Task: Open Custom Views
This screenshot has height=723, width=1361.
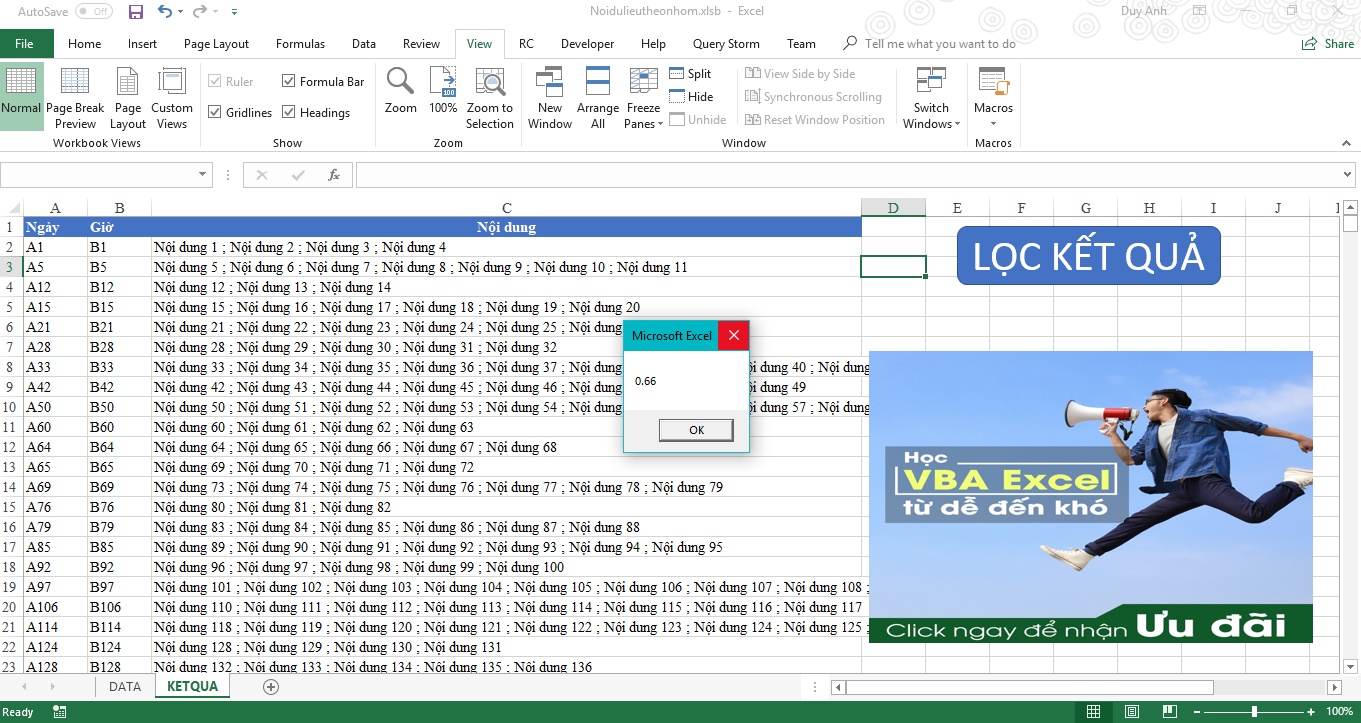Action: [172, 97]
